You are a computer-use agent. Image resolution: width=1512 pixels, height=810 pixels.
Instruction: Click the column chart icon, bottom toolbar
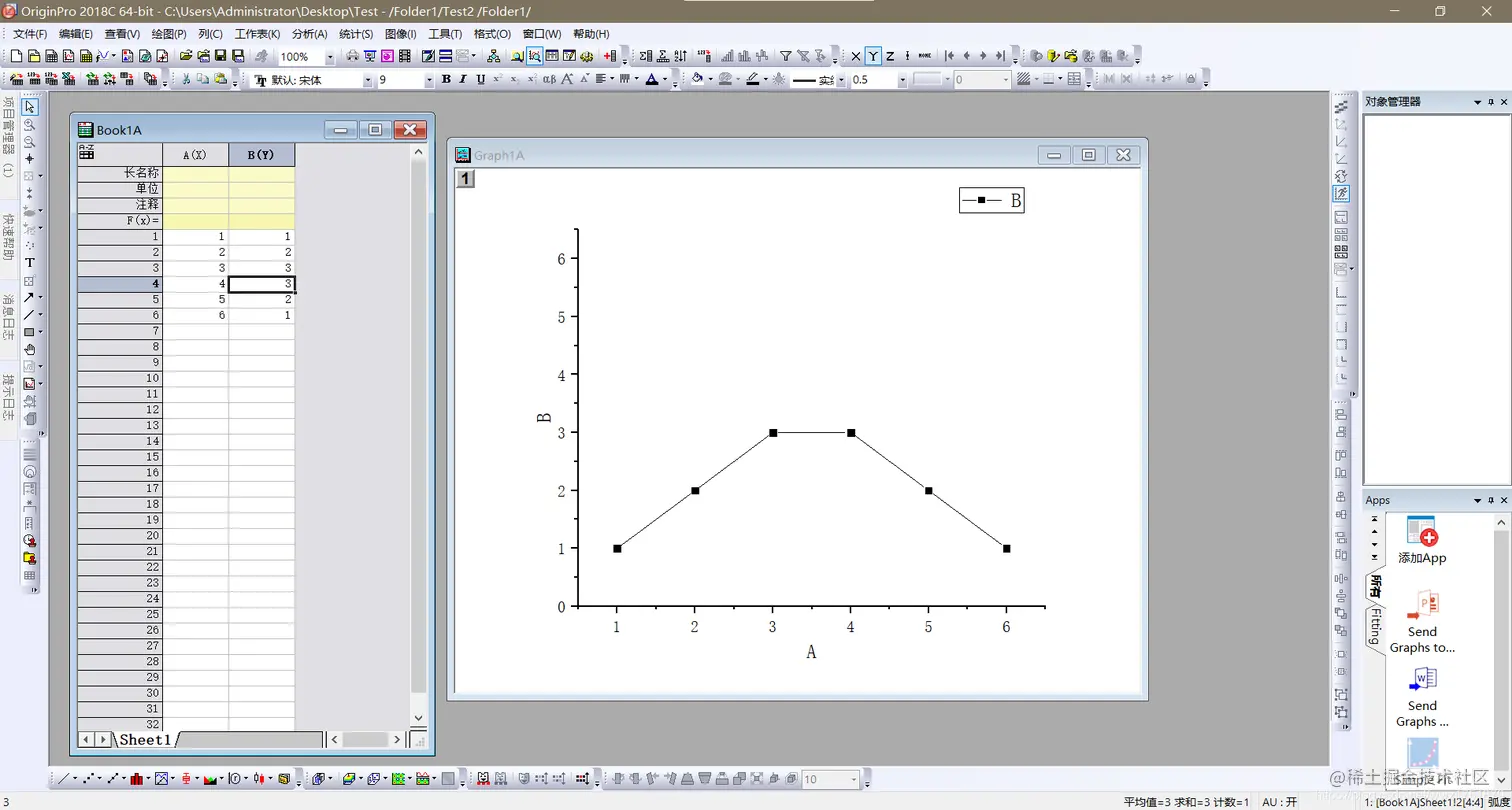pos(136,778)
